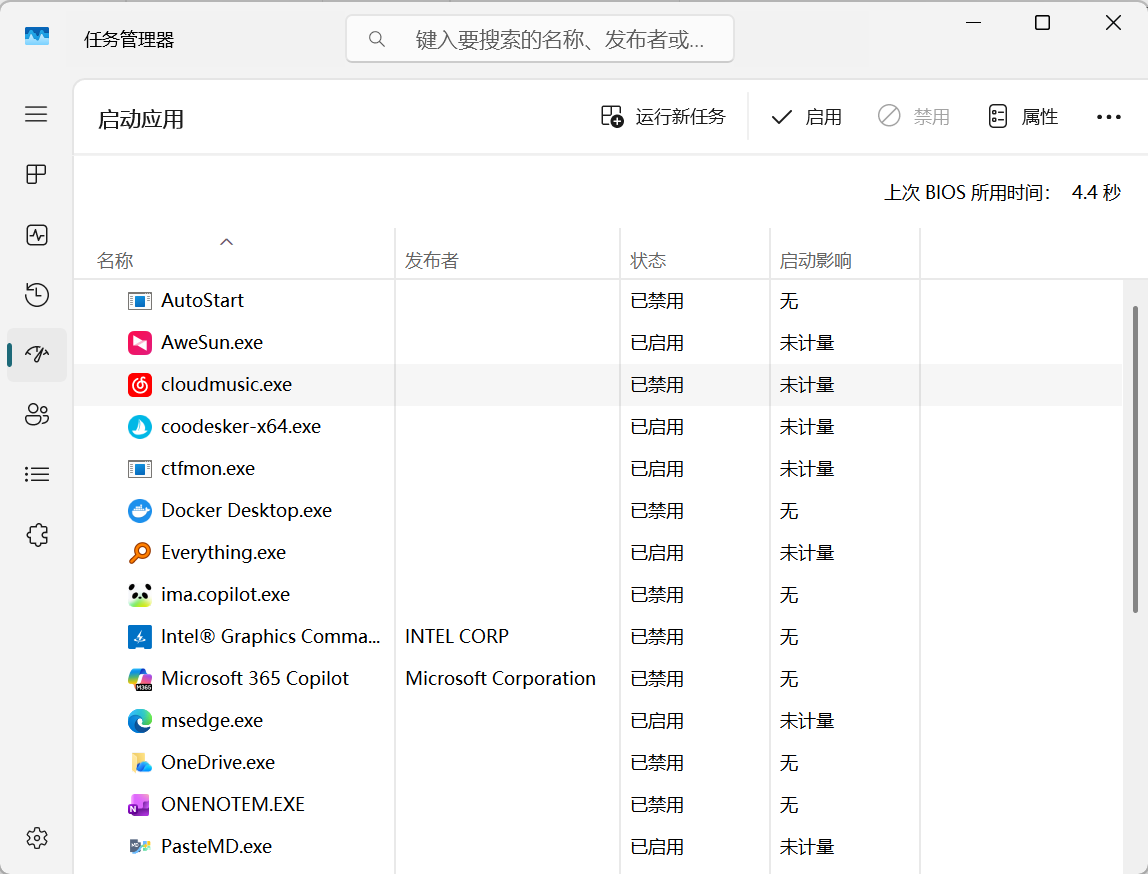
Task: Open the Services puzzle icon
Action: (x=37, y=535)
